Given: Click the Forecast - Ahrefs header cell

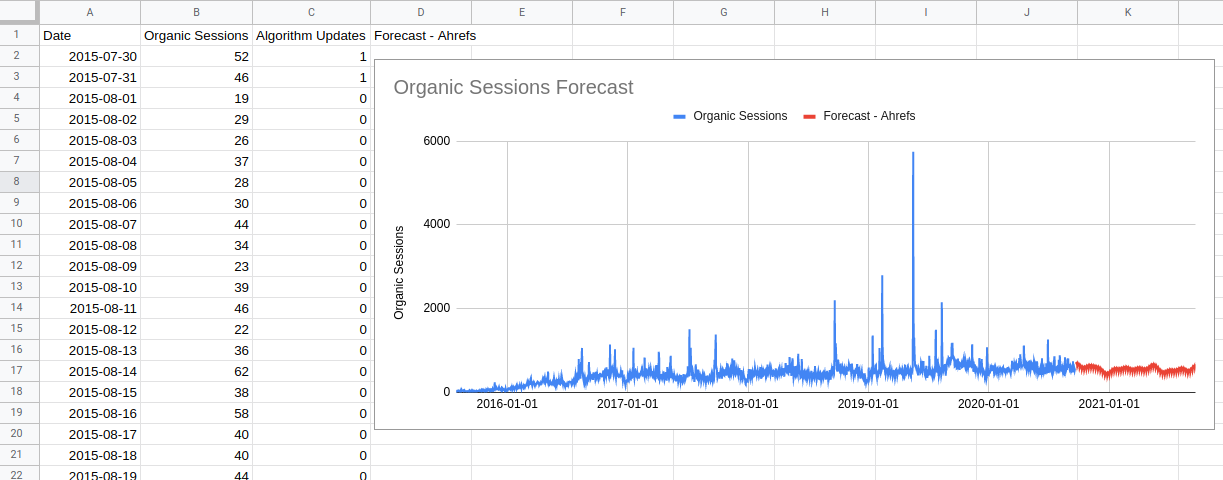Looking at the screenshot, I should (424, 35).
